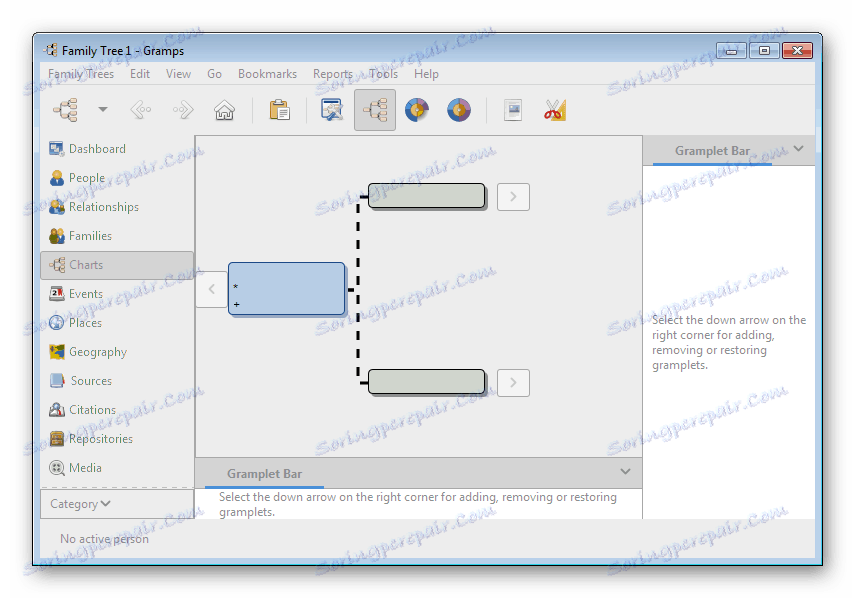The width and height of the screenshot is (855, 598).
Task: Click the right arrow beside the upper ancestor box
Action: click(513, 196)
